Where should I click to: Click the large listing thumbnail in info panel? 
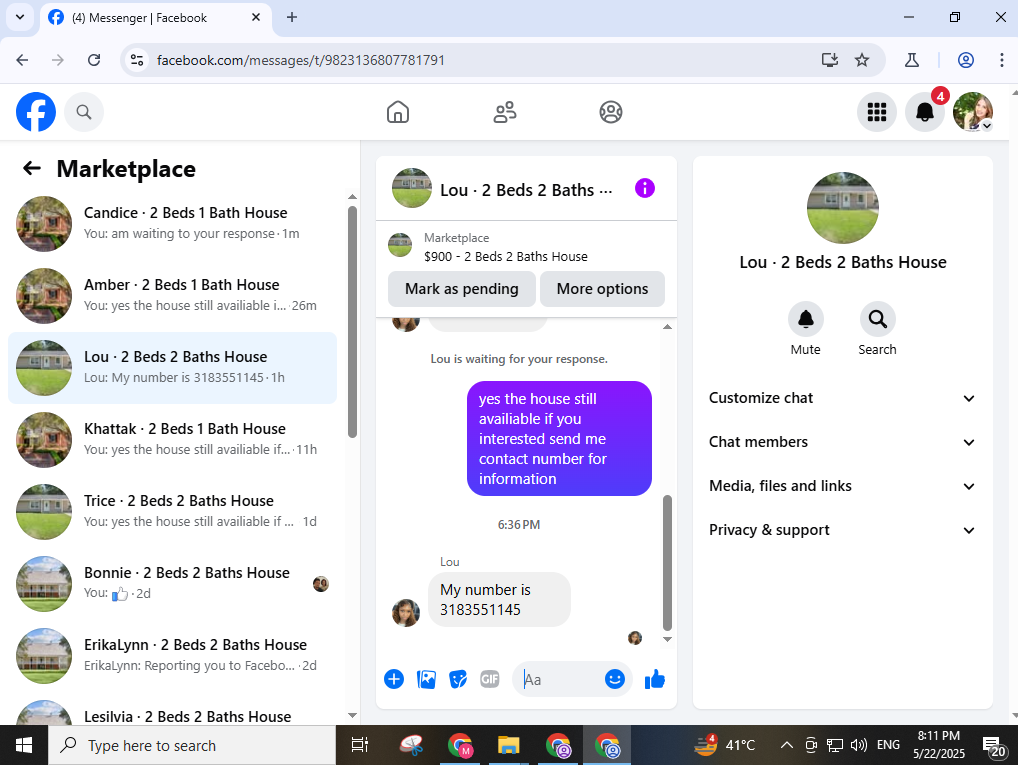coord(842,208)
